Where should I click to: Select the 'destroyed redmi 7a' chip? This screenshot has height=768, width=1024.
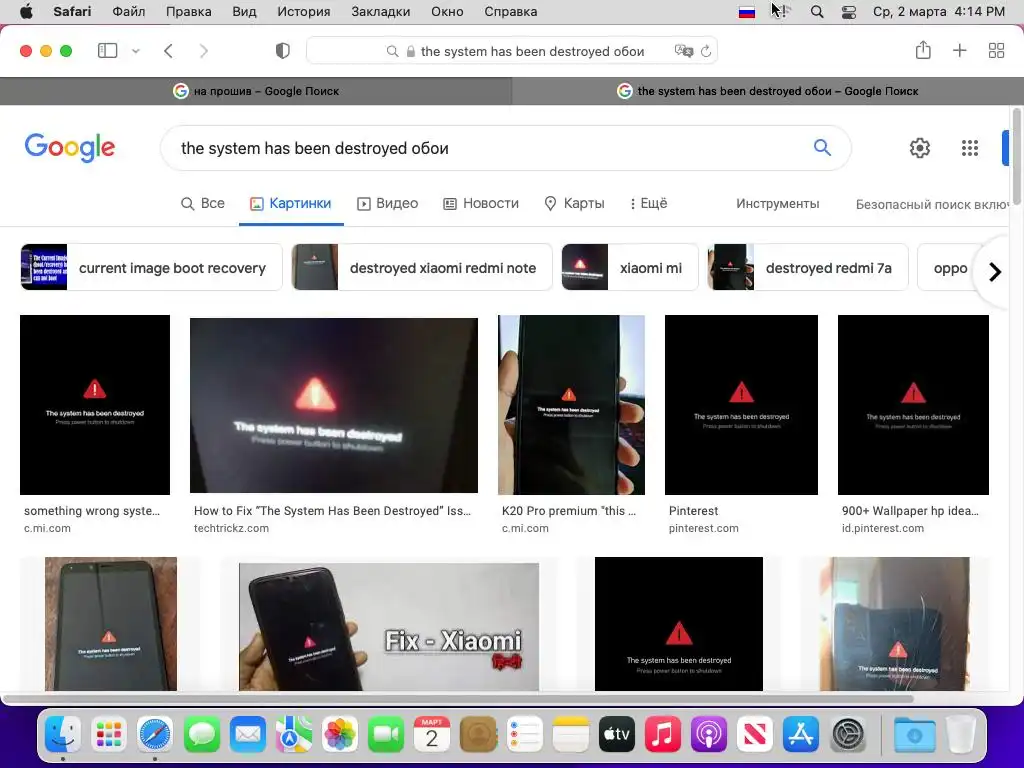click(x=808, y=267)
